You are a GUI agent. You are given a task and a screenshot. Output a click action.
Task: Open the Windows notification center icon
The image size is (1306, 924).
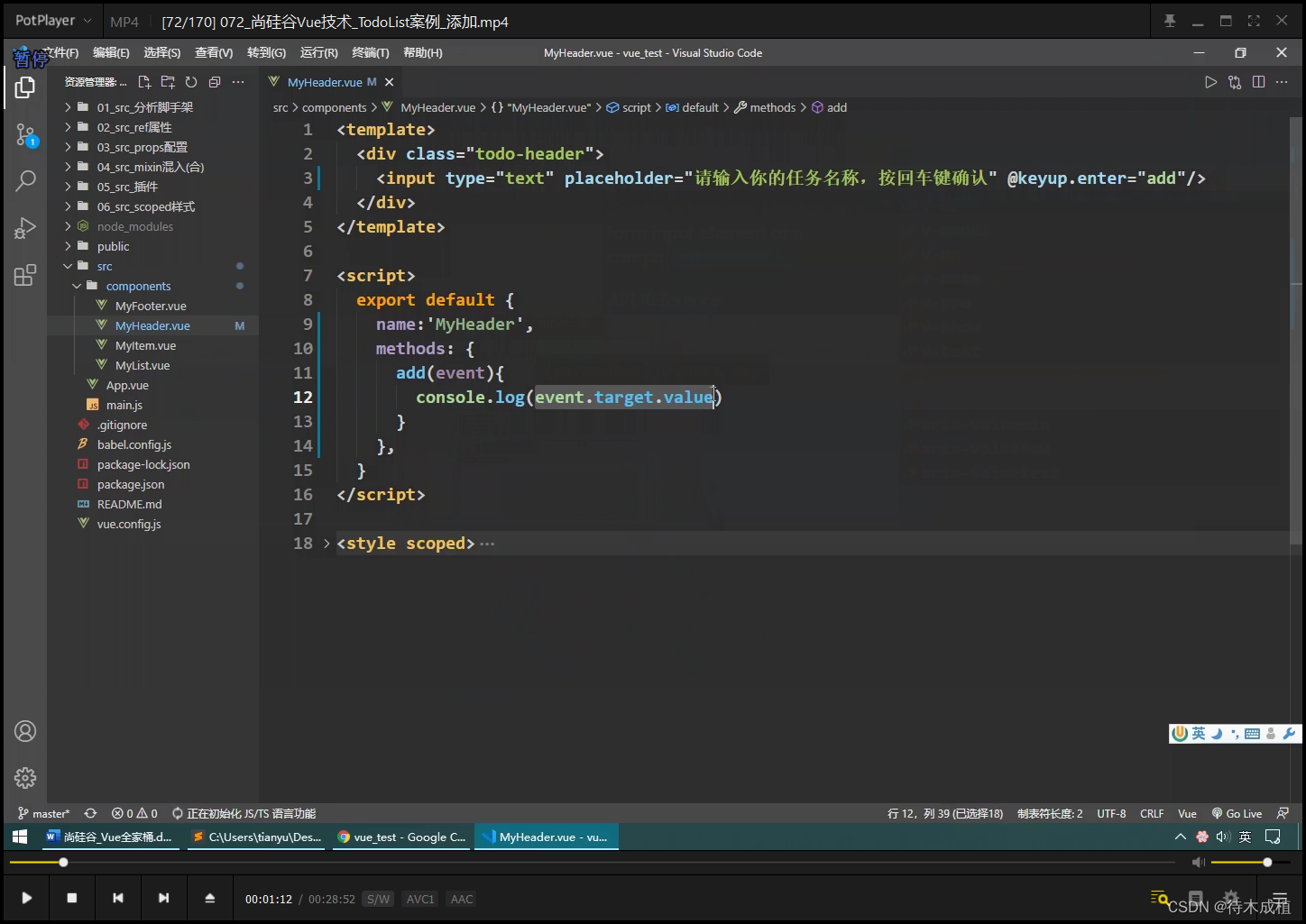point(1273,837)
